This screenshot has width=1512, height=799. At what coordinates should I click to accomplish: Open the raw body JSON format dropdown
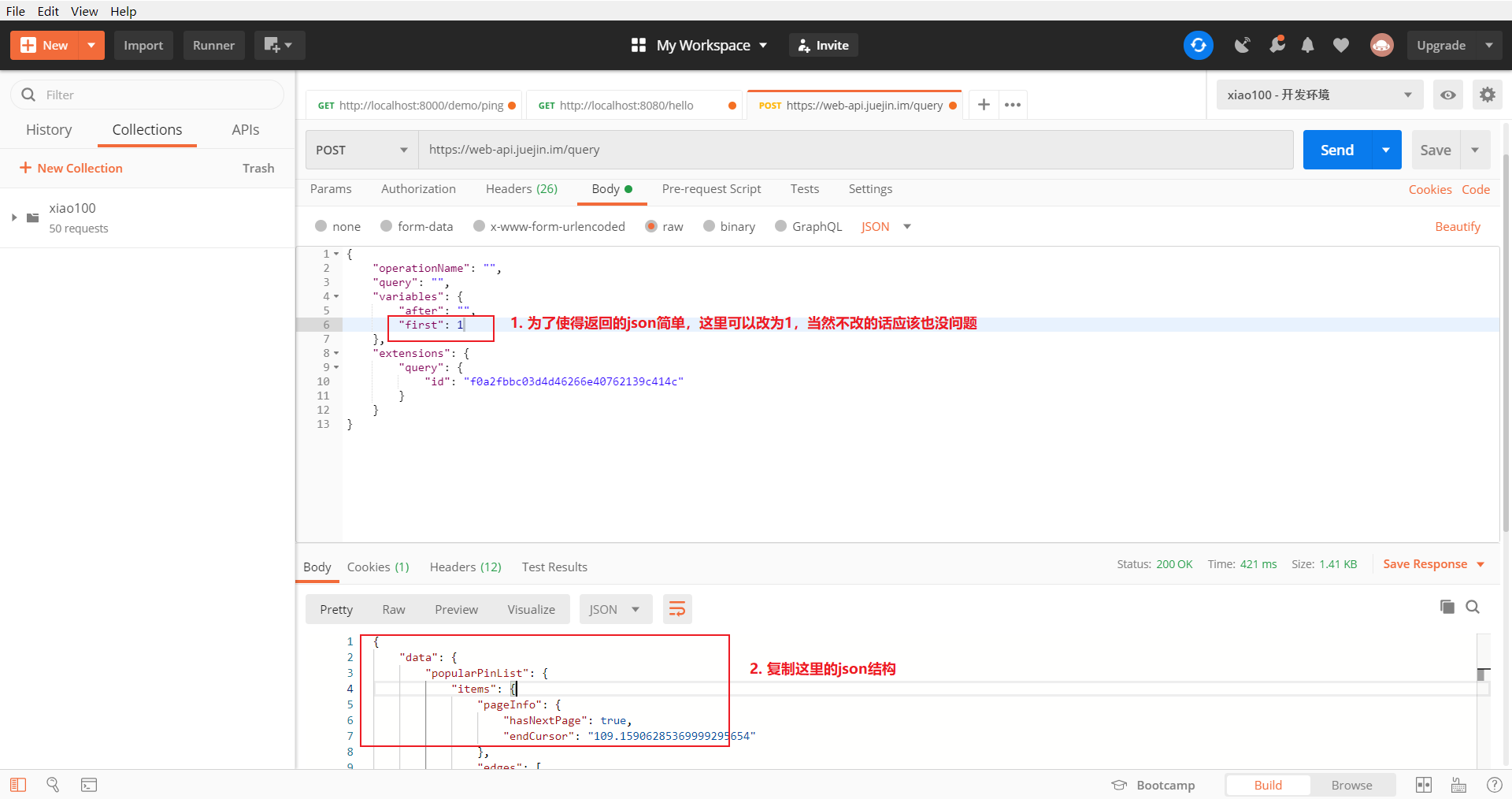click(x=886, y=226)
